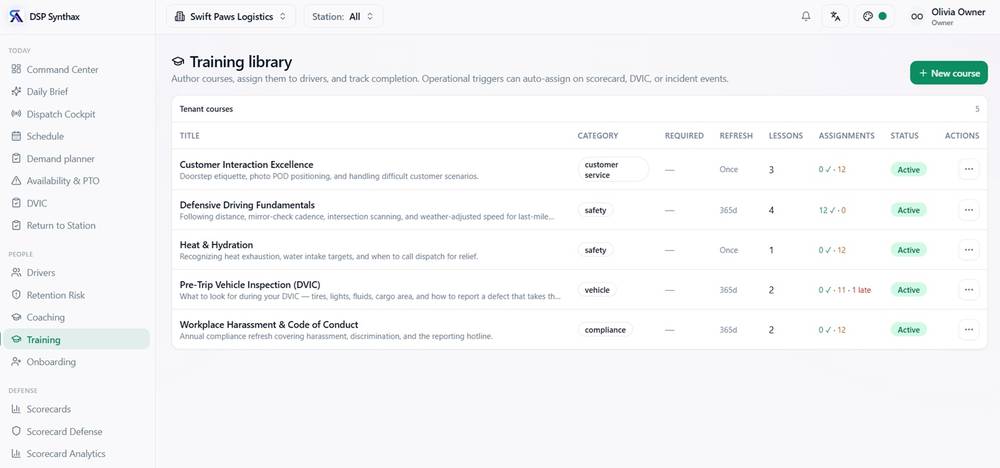This screenshot has width=1000, height=468.
Task: Open Daily Brief page
Action: (77, 91)
